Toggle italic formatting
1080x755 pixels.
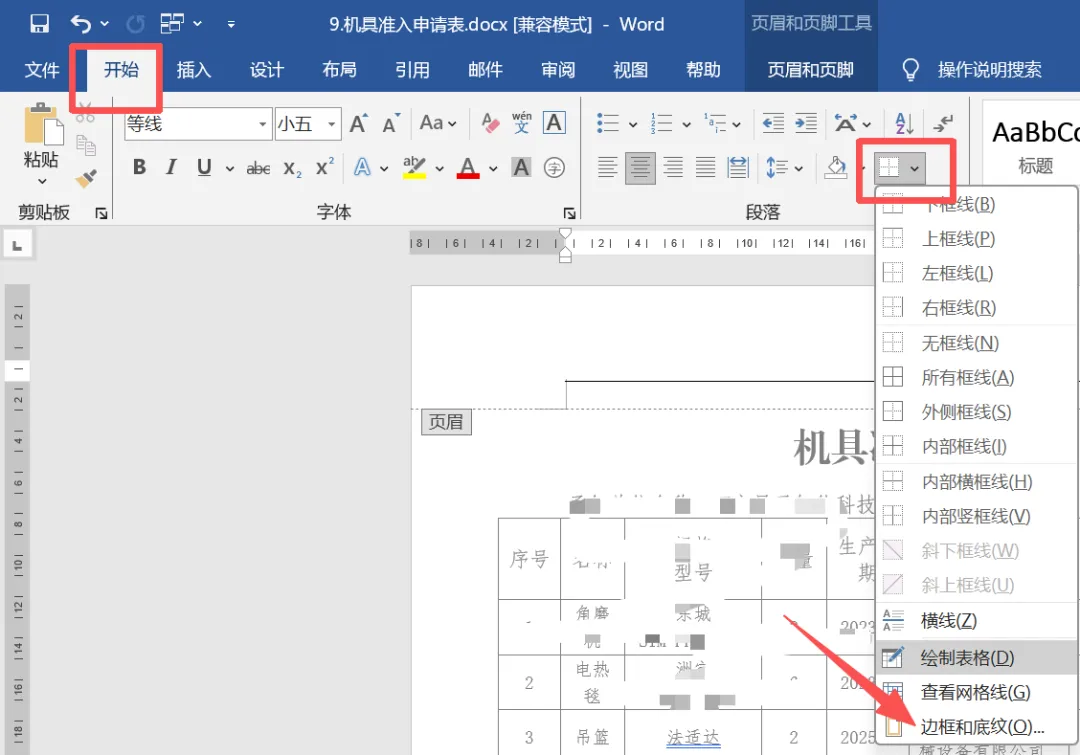(171, 167)
